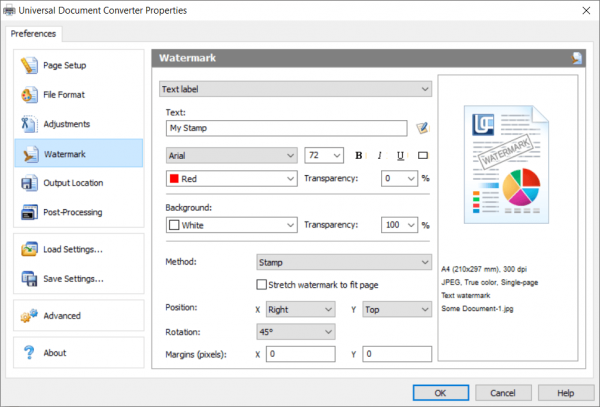Click the Page Setup icon in sidebar
Screen dimensions: 600x407
29,65
